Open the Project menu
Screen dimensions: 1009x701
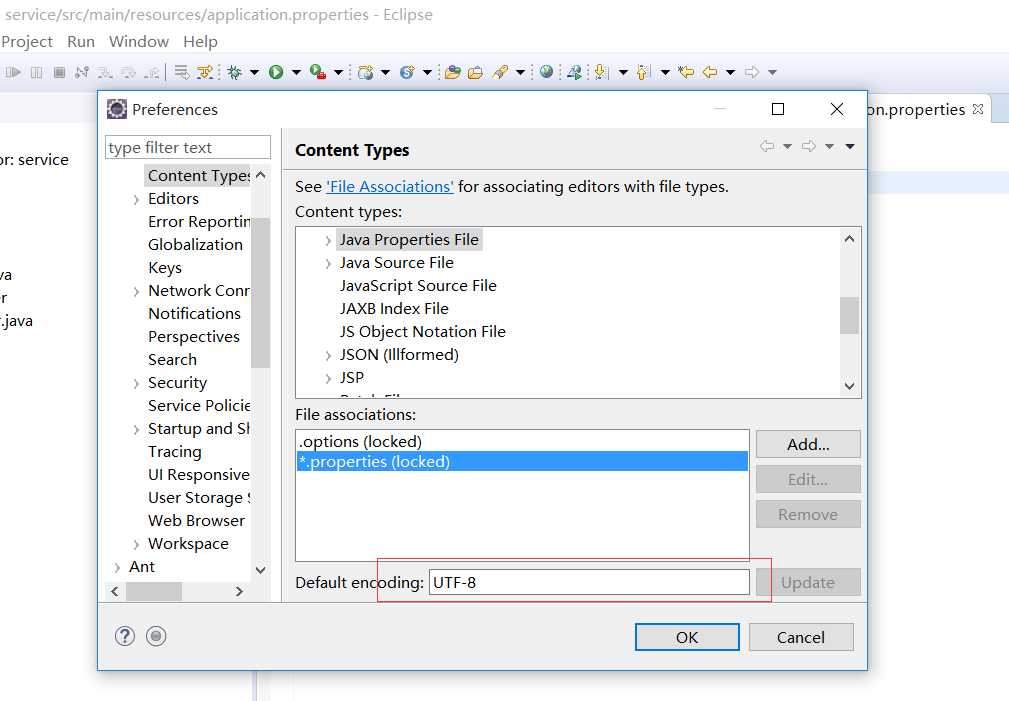(26, 42)
